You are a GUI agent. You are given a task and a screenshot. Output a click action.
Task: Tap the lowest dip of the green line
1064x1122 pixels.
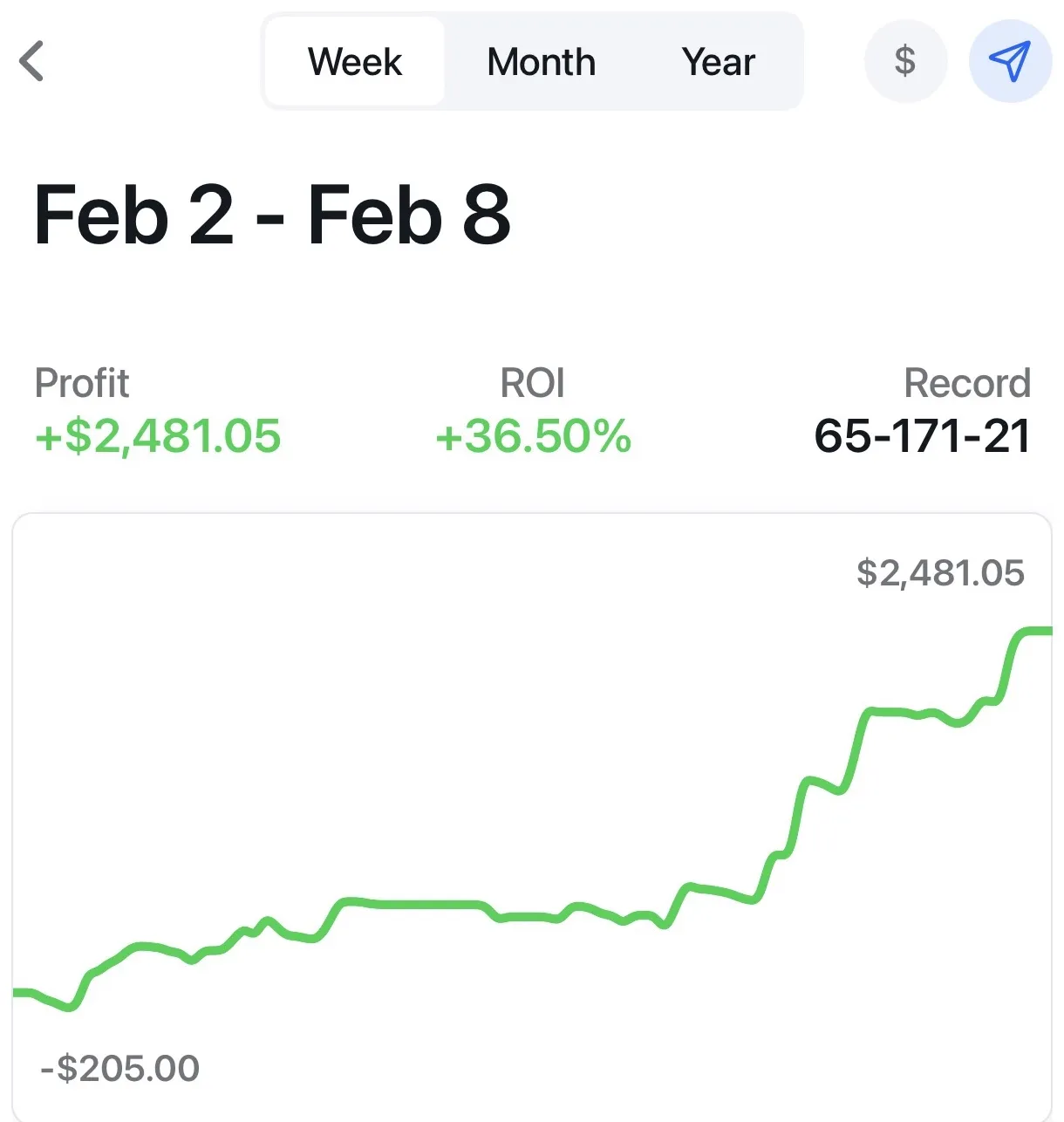tap(70, 1008)
